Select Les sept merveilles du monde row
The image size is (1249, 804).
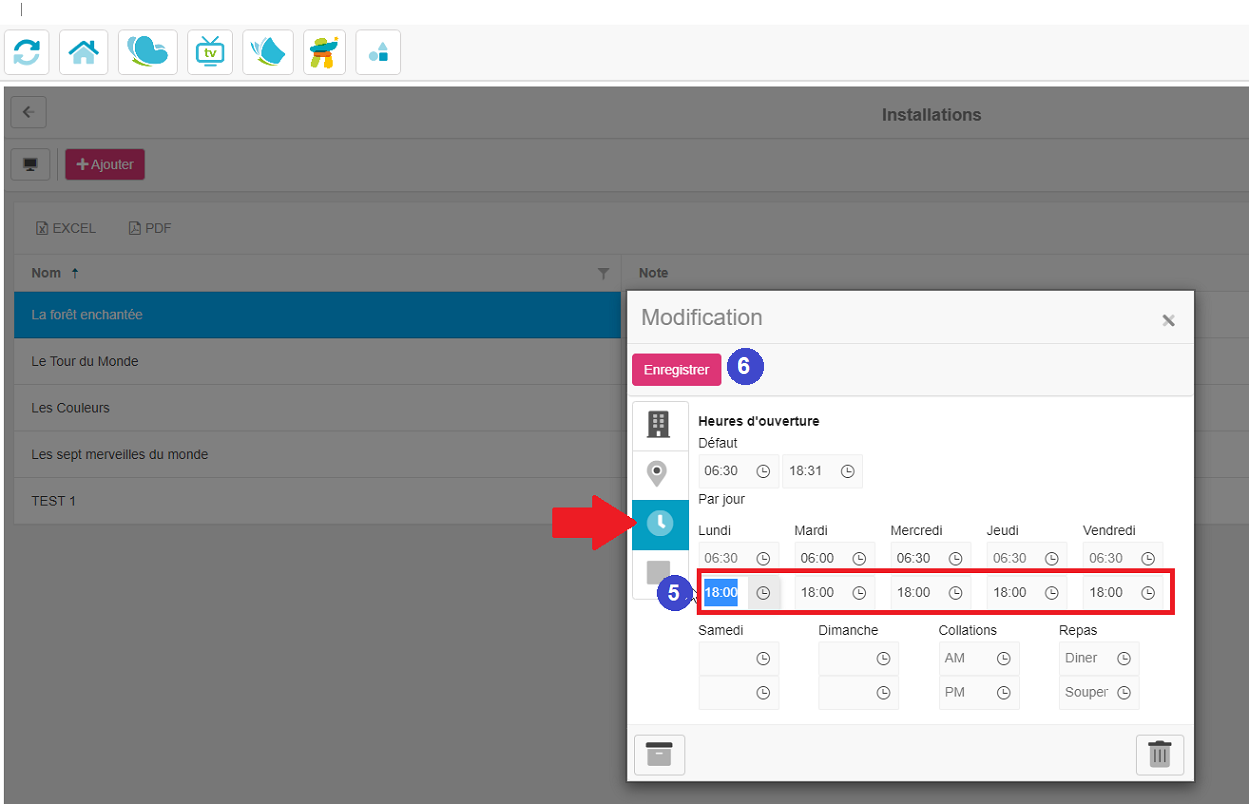[x=318, y=454]
